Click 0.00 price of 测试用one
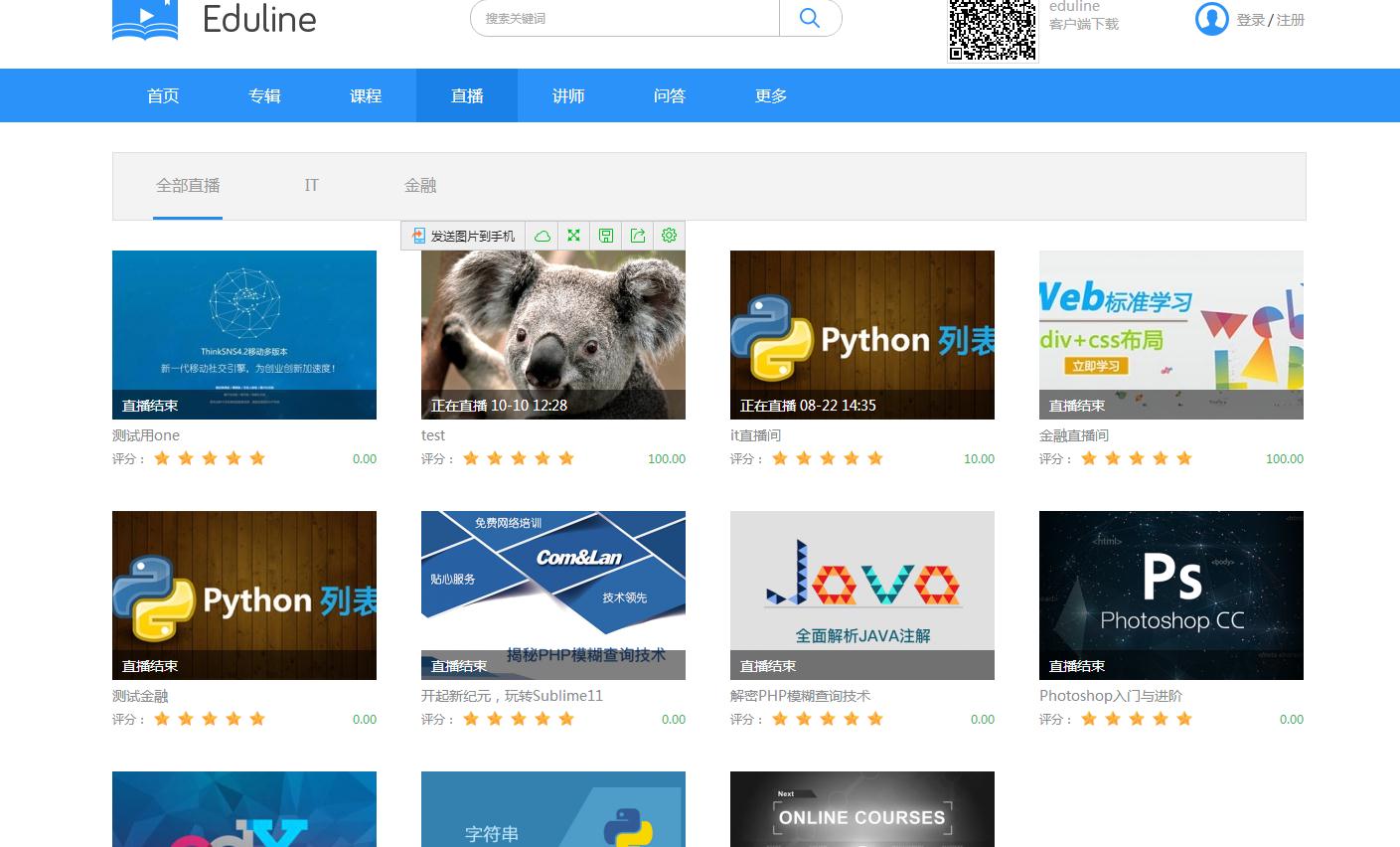Viewport: 1400px width, 847px height. click(365, 459)
